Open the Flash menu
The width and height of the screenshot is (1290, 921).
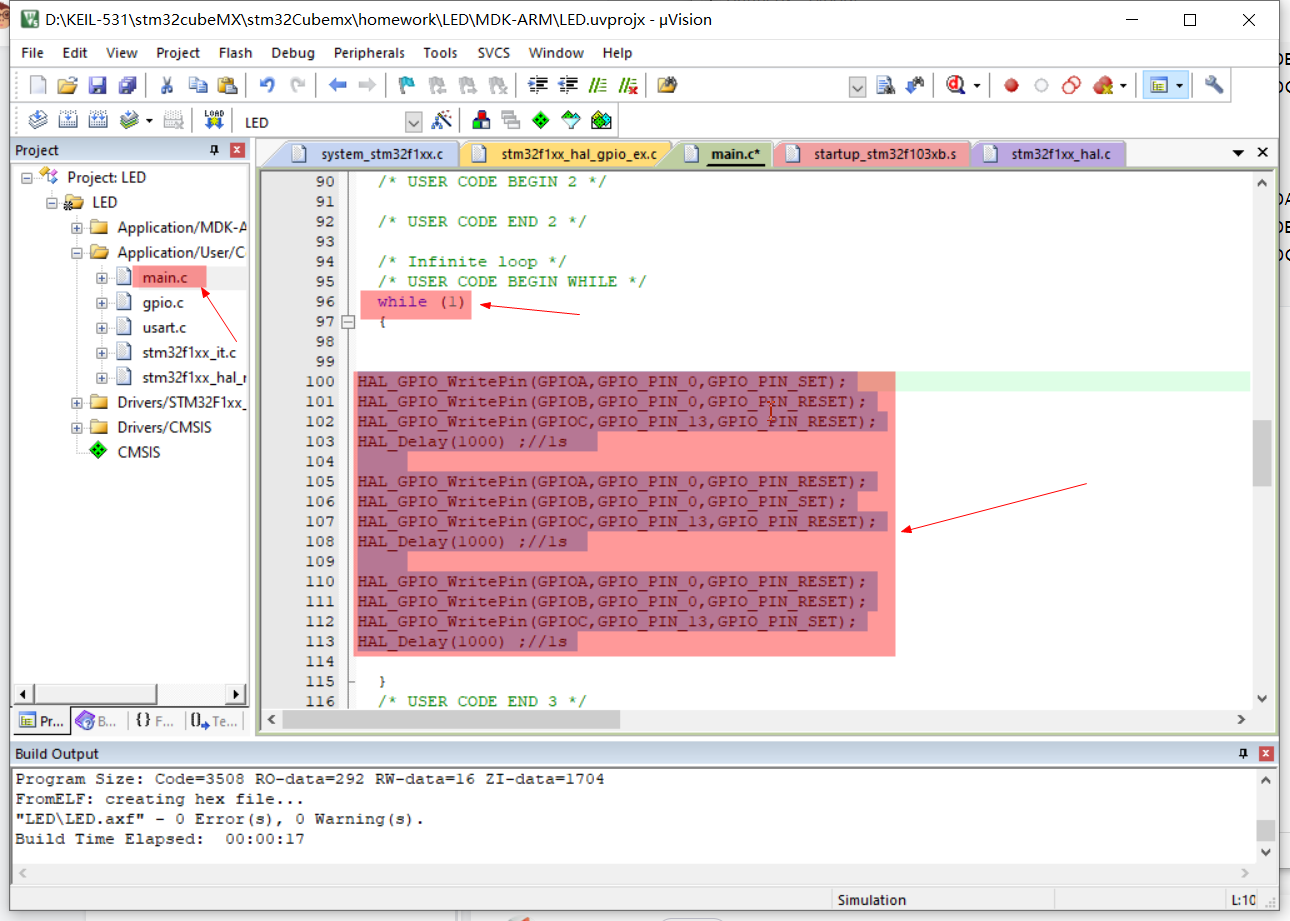tap(235, 53)
